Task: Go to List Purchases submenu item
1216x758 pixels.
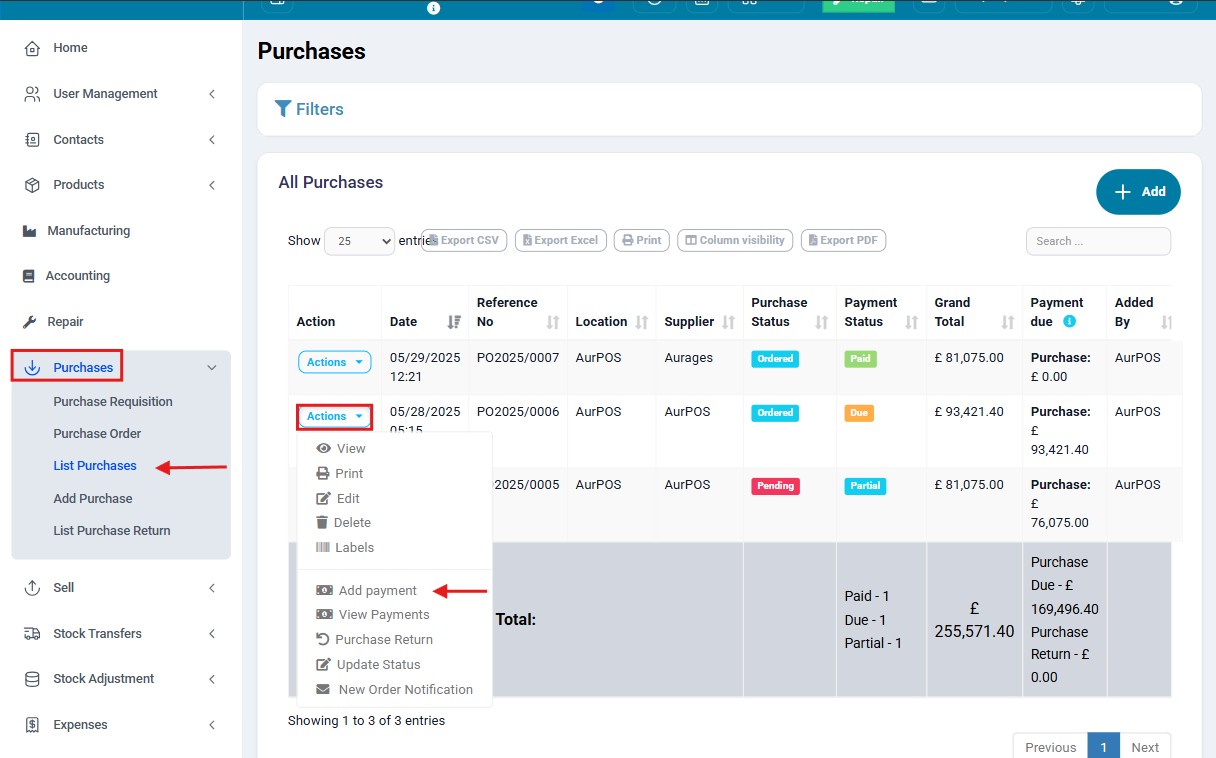Action: pos(95,466)
